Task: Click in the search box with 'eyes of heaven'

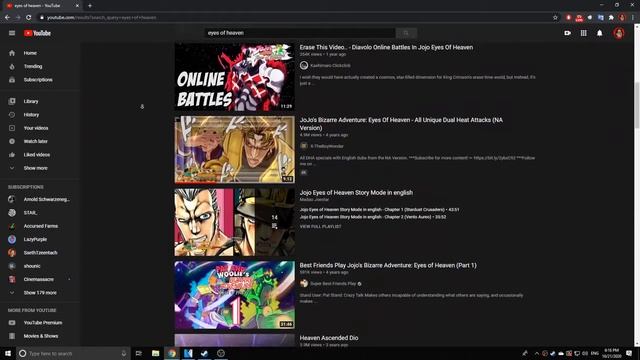Action: pyautogui.click(x=300, y=33)
